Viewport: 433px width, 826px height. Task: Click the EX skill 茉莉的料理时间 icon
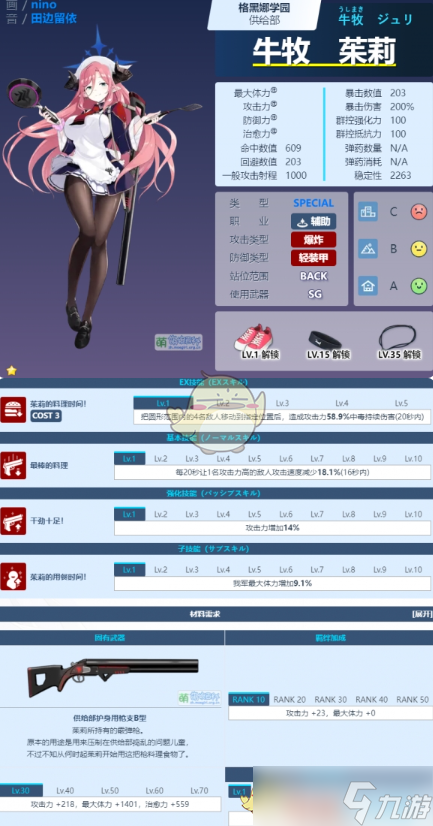(x=13, y=409)
